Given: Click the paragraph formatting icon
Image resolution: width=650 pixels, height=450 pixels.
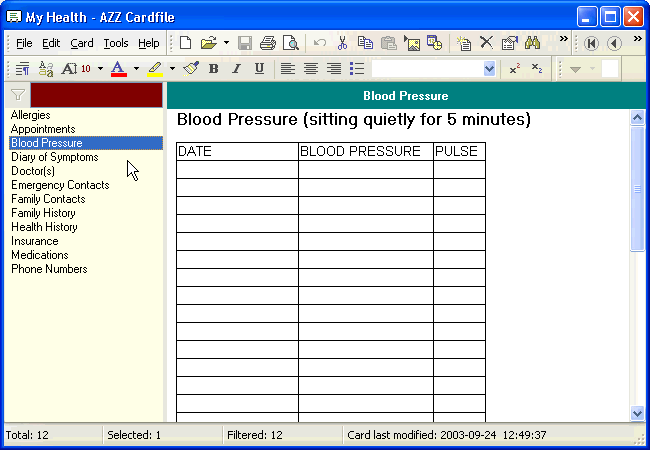Looking at the screenshot, I should point(22,68).
